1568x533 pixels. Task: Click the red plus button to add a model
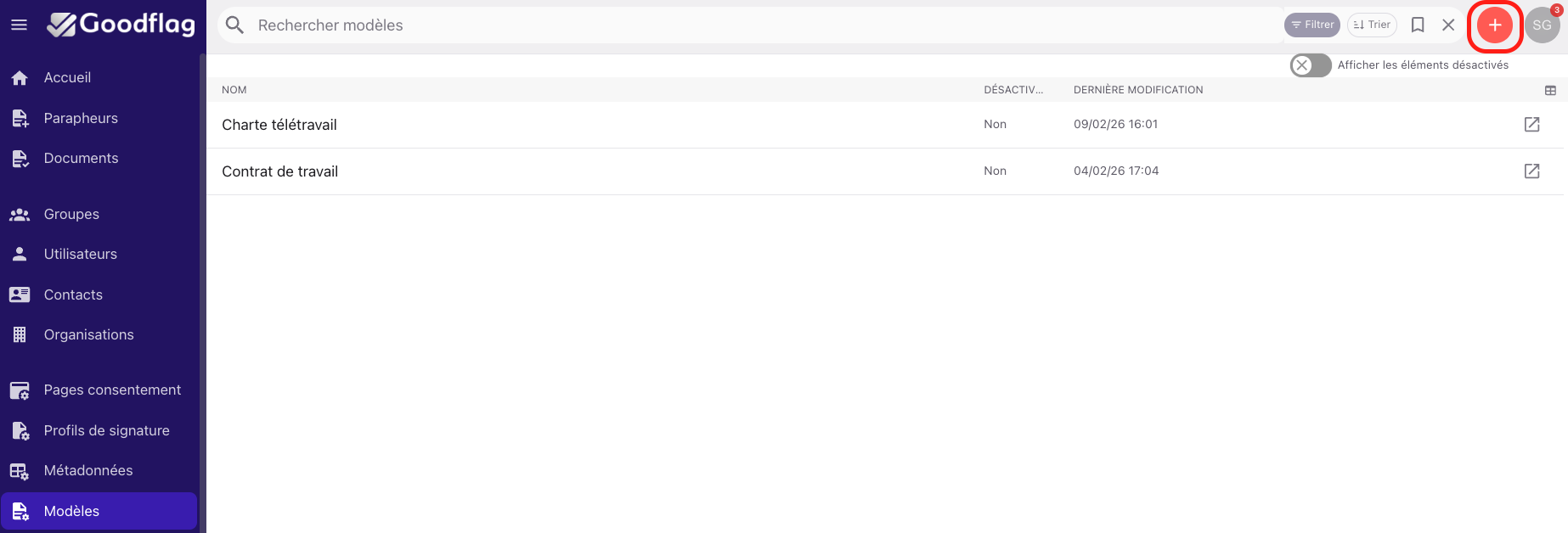coord(1495,25)
